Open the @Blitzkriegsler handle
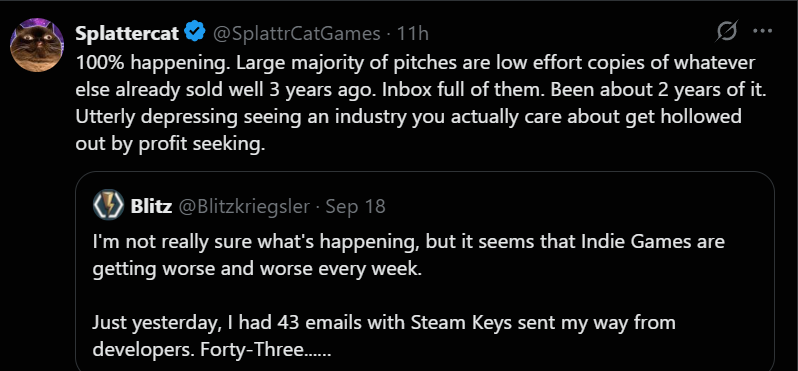The width and height of the screenshot is (798, 371). [x=243, y=207]
